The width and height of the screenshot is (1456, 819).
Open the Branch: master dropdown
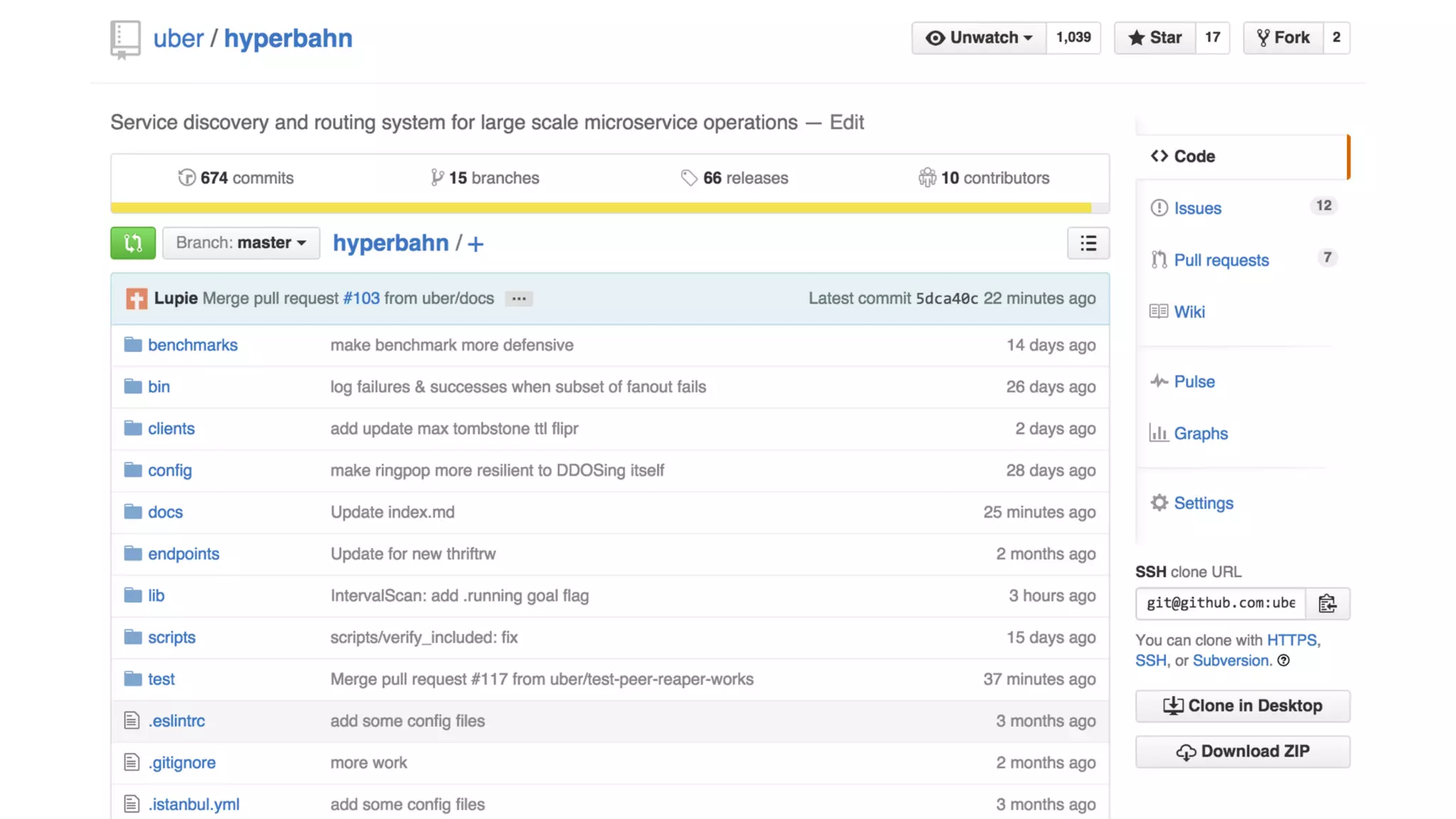click(241, 243)
